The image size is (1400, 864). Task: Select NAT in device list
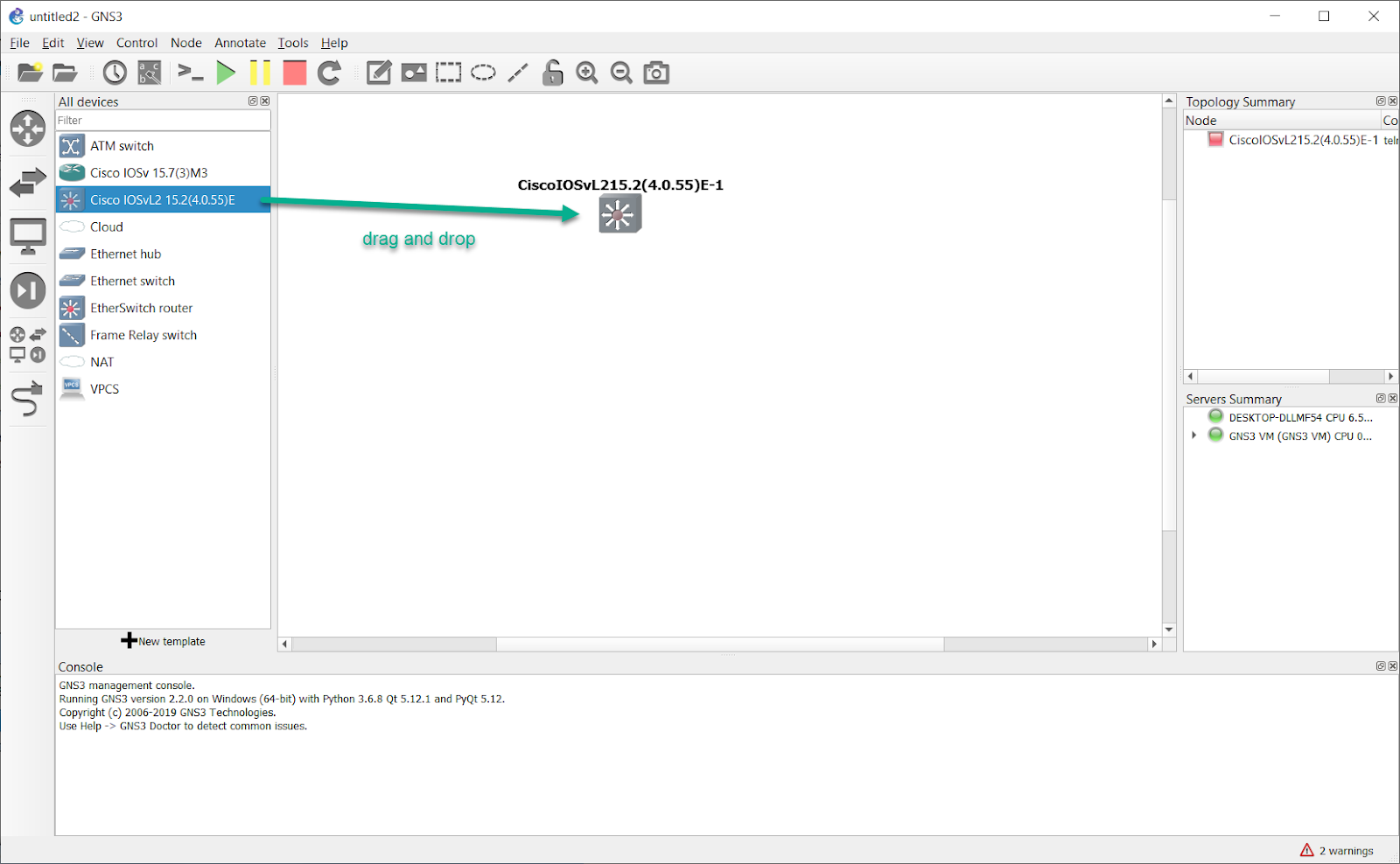click(x=163, y=362)
